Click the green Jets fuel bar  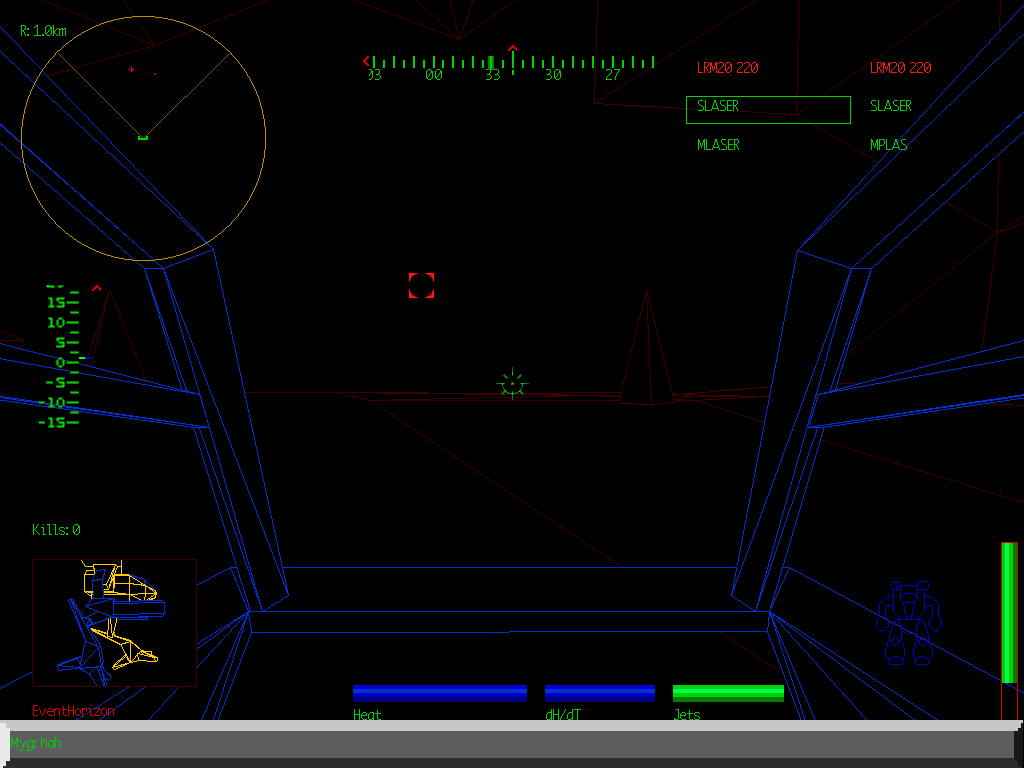coord(728,693)
